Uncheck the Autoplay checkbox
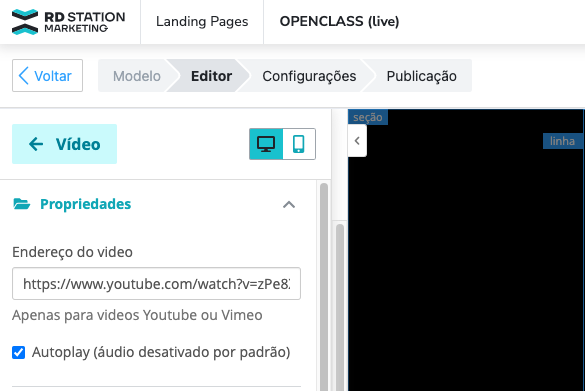 [x=19, y=352]
